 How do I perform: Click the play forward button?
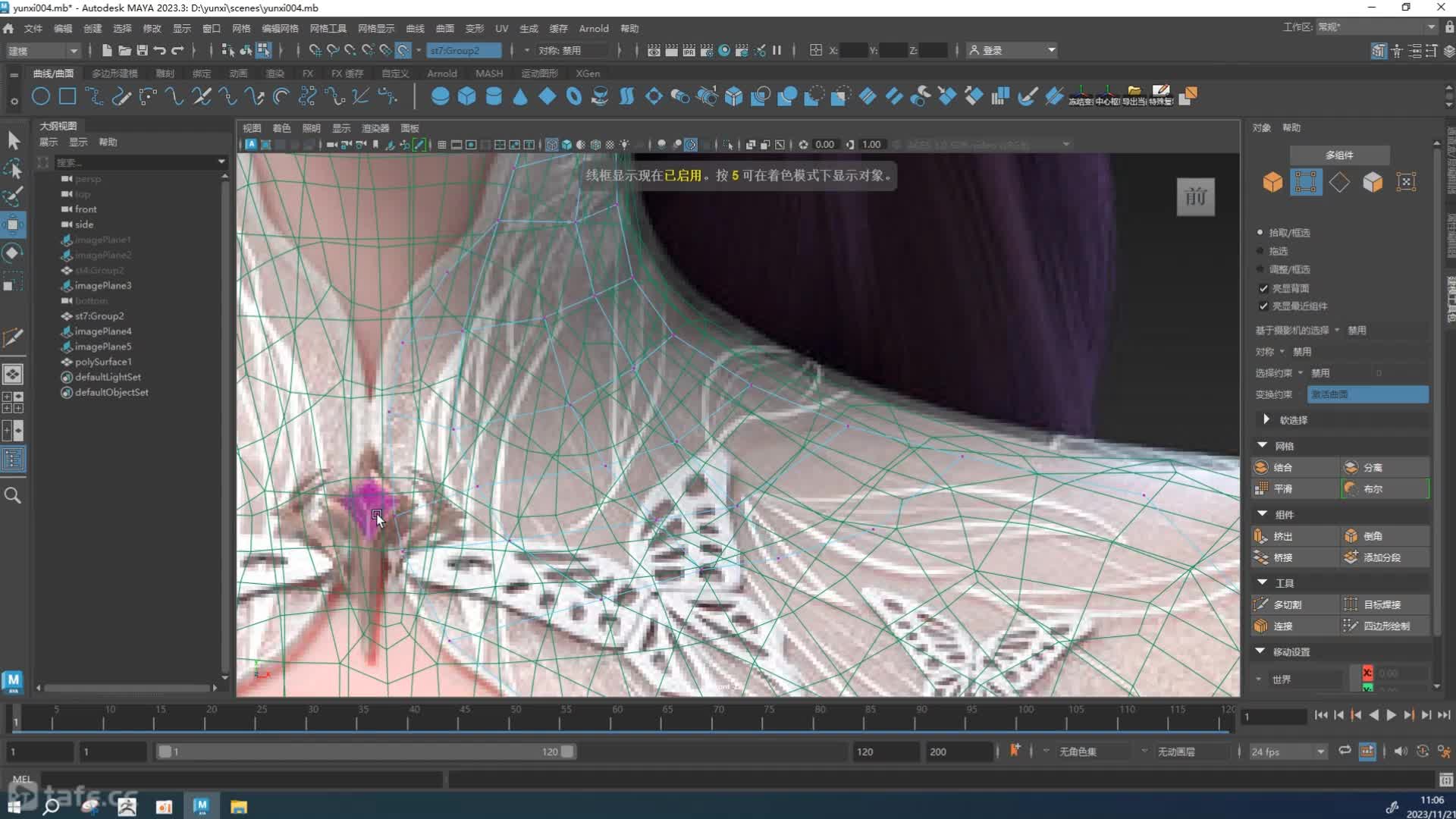pyautogui.click(x=1391, y=715)
